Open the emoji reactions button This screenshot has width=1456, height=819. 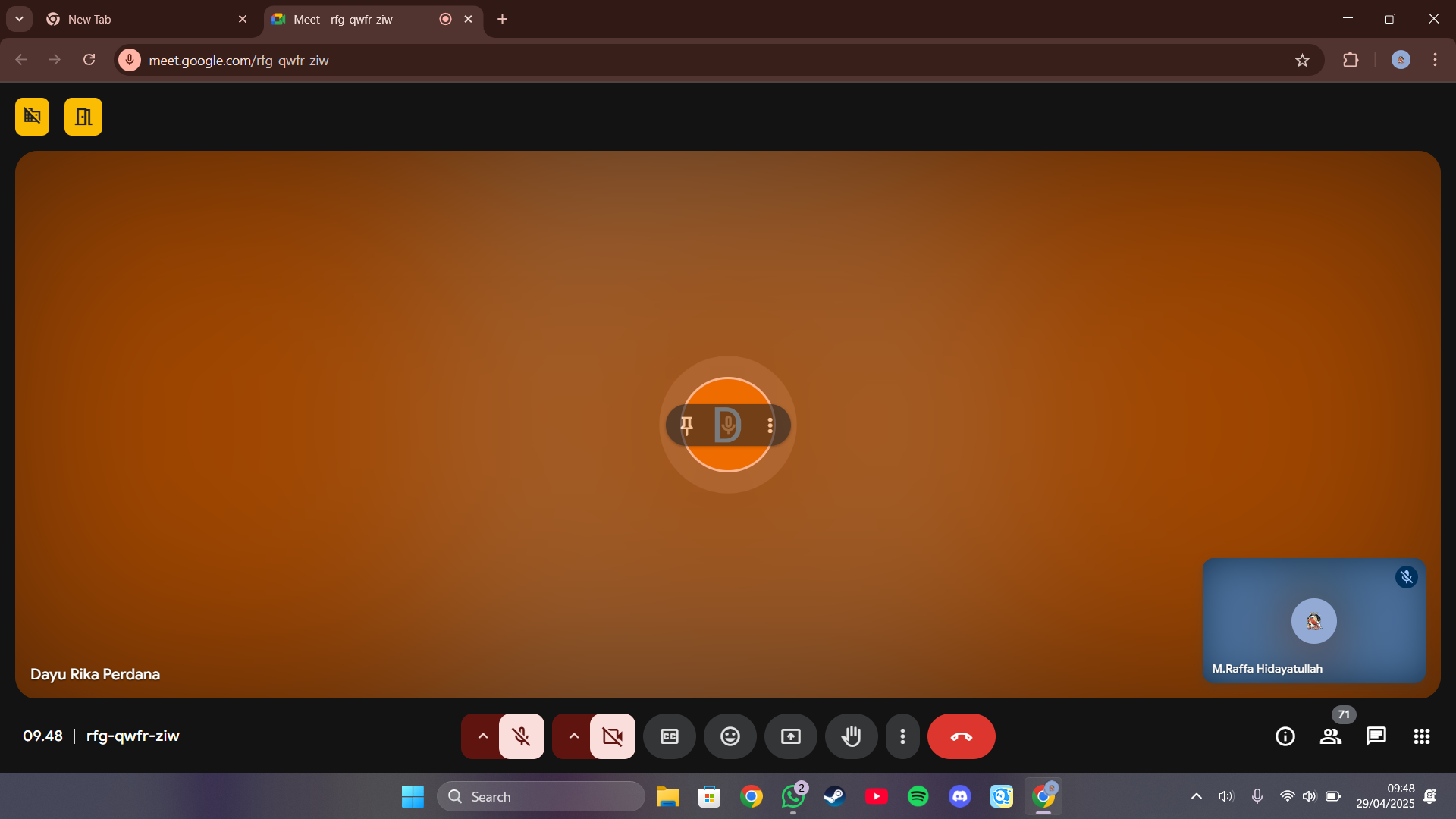[730, 736]
